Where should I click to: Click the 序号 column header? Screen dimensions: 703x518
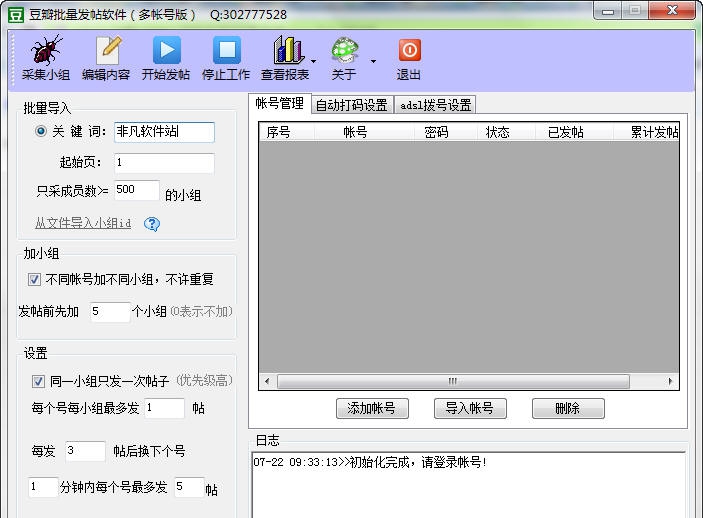click(x=287, y=132)
